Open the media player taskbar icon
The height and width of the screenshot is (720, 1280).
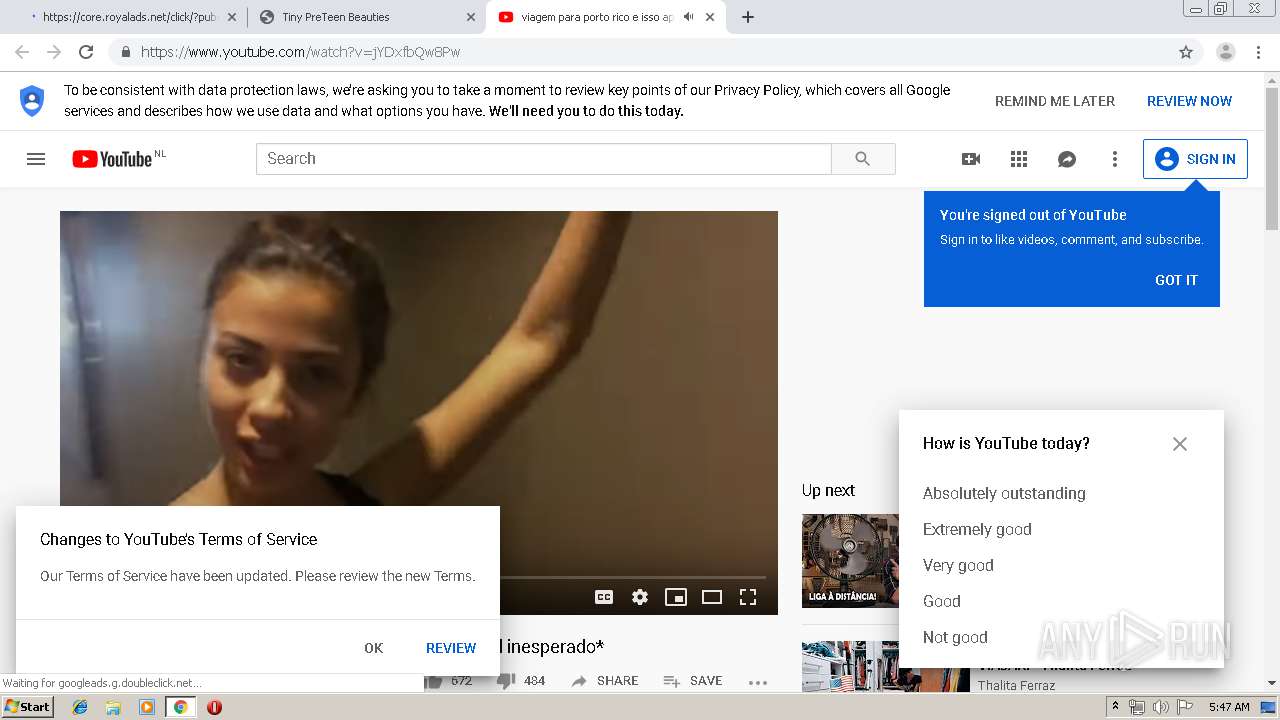(x=147, y=707)
